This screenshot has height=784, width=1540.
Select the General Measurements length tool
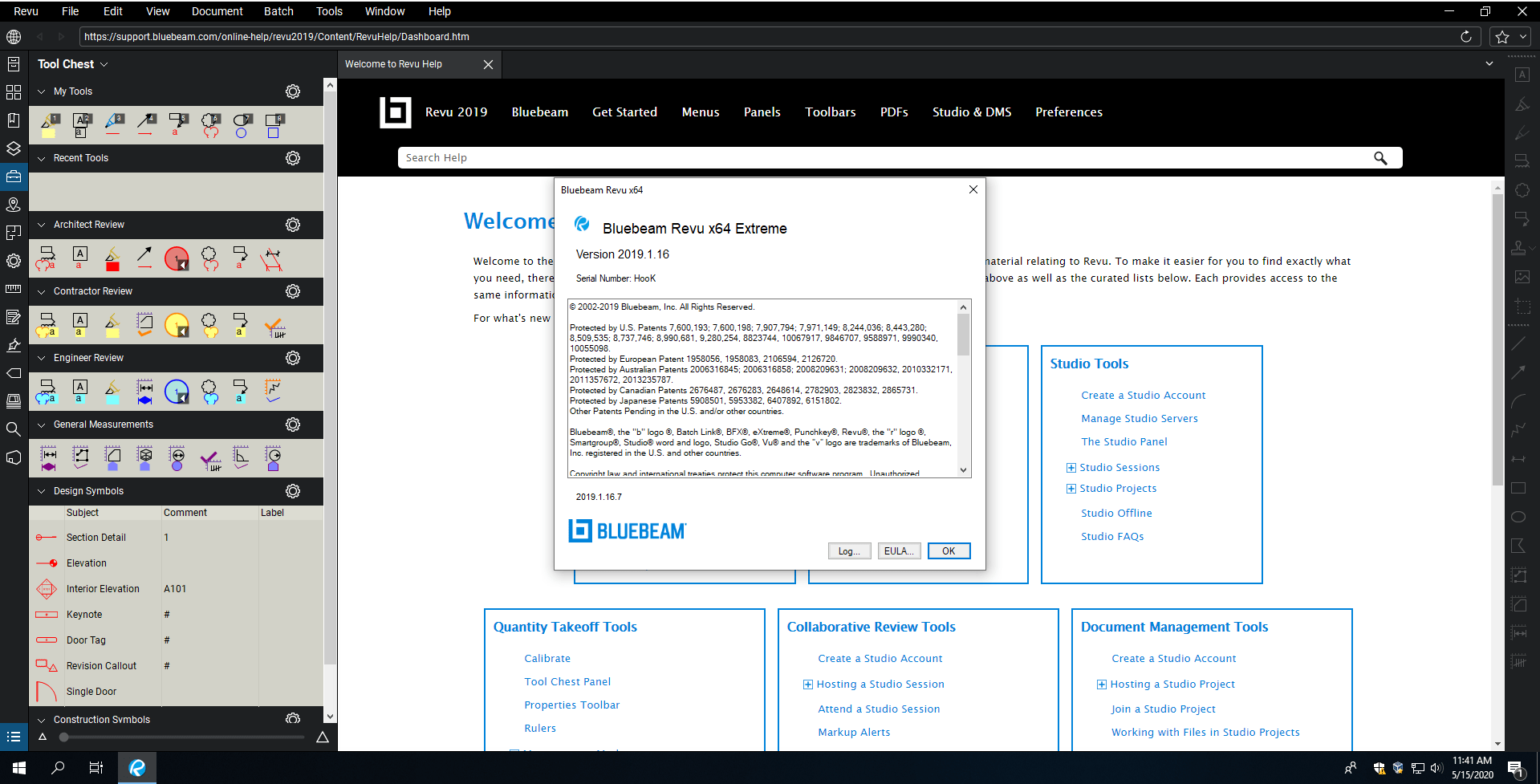tap(49, 458)
